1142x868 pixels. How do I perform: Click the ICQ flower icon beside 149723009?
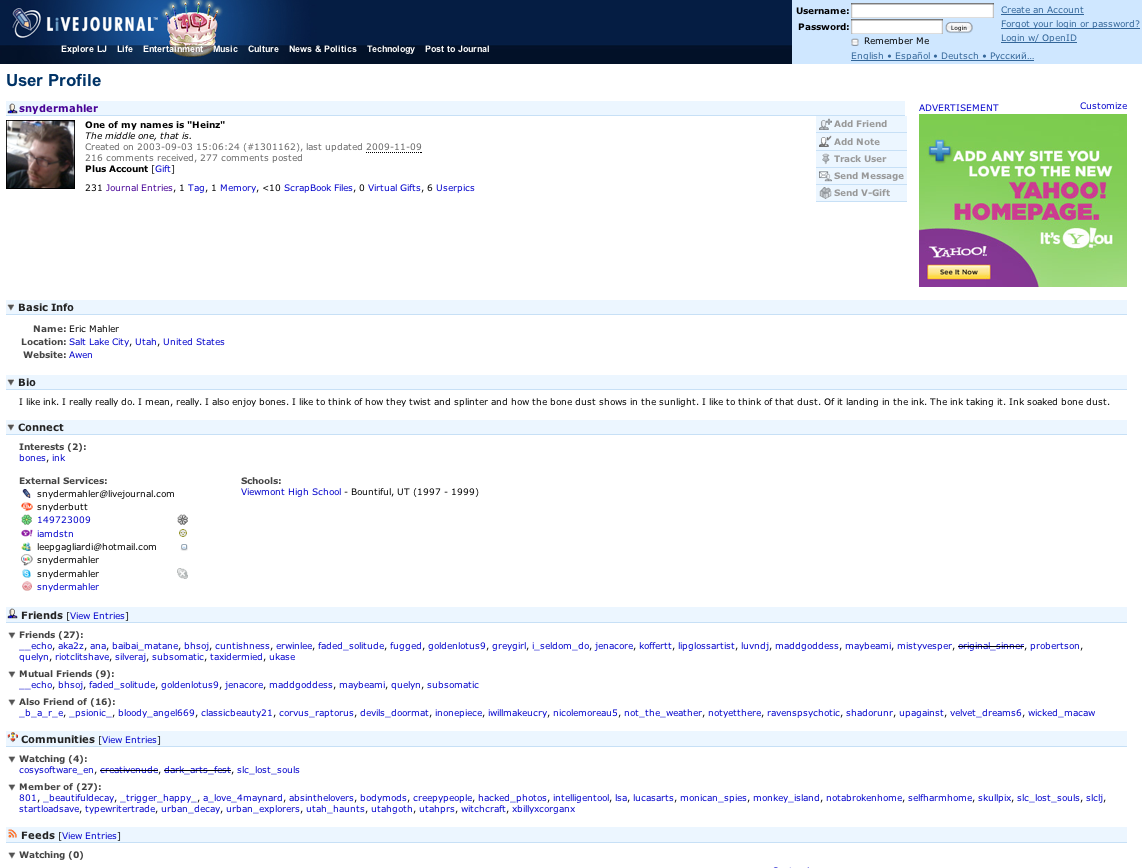tap(26, 520)
